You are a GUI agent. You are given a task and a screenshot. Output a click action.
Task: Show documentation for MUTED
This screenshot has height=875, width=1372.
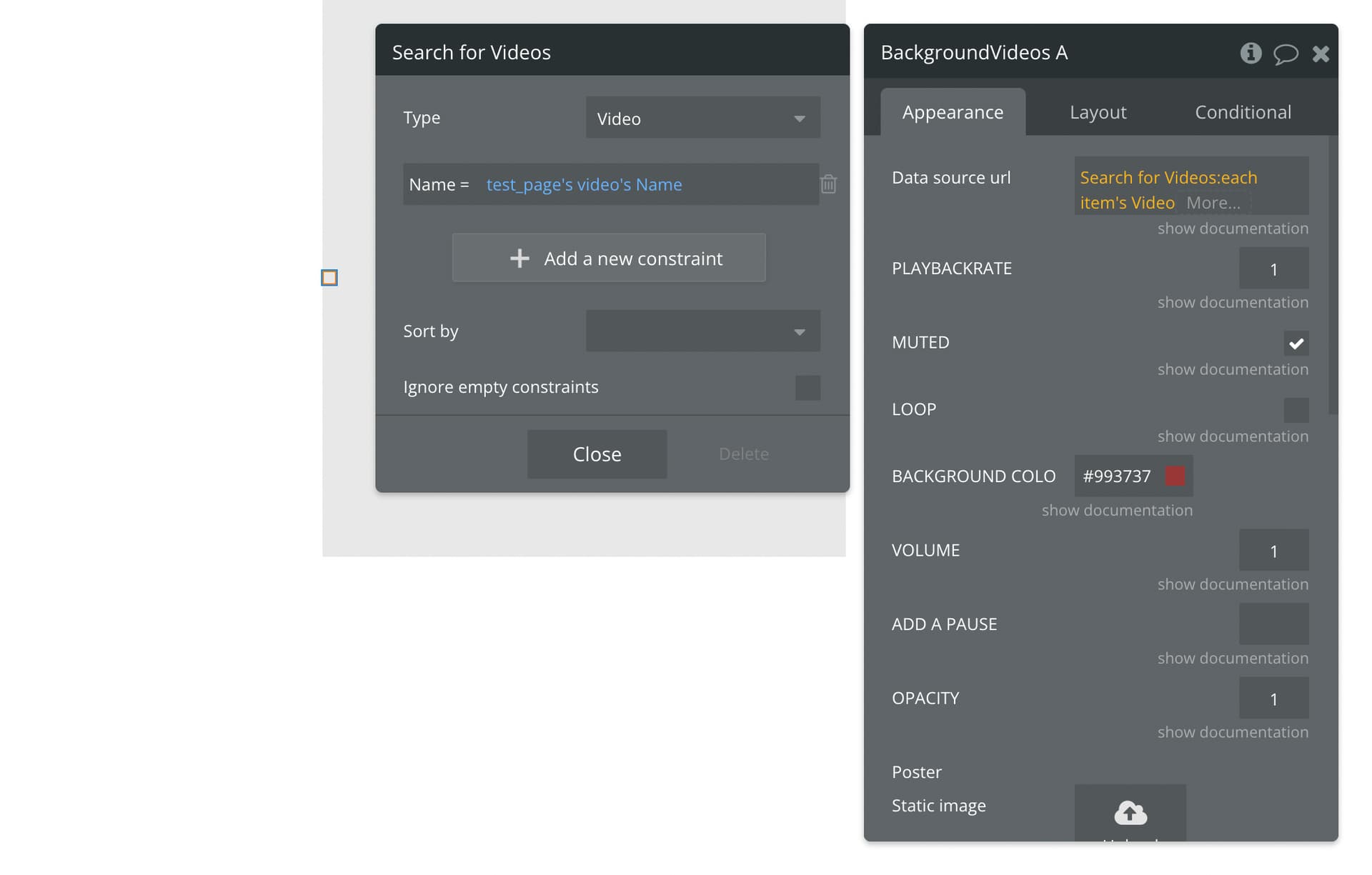coord(1233,369)
